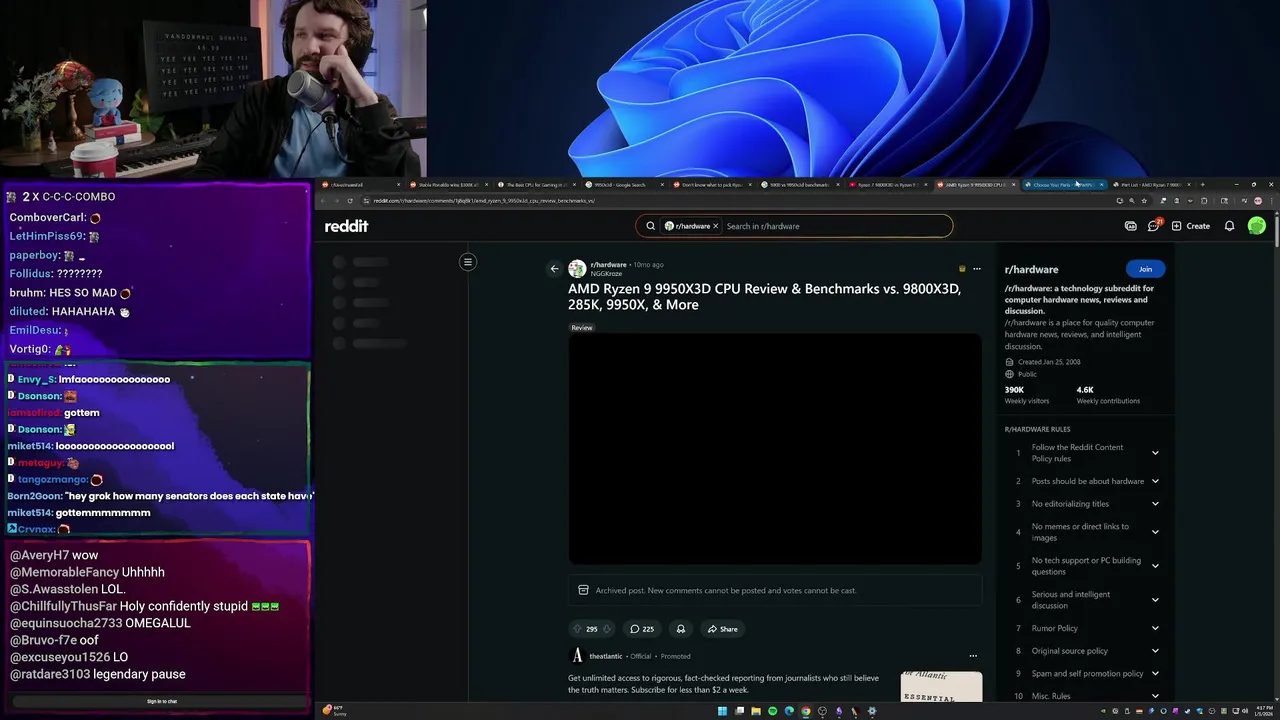1280x720 pixels.
Task: Reload the page in browser
Action: 349,201
